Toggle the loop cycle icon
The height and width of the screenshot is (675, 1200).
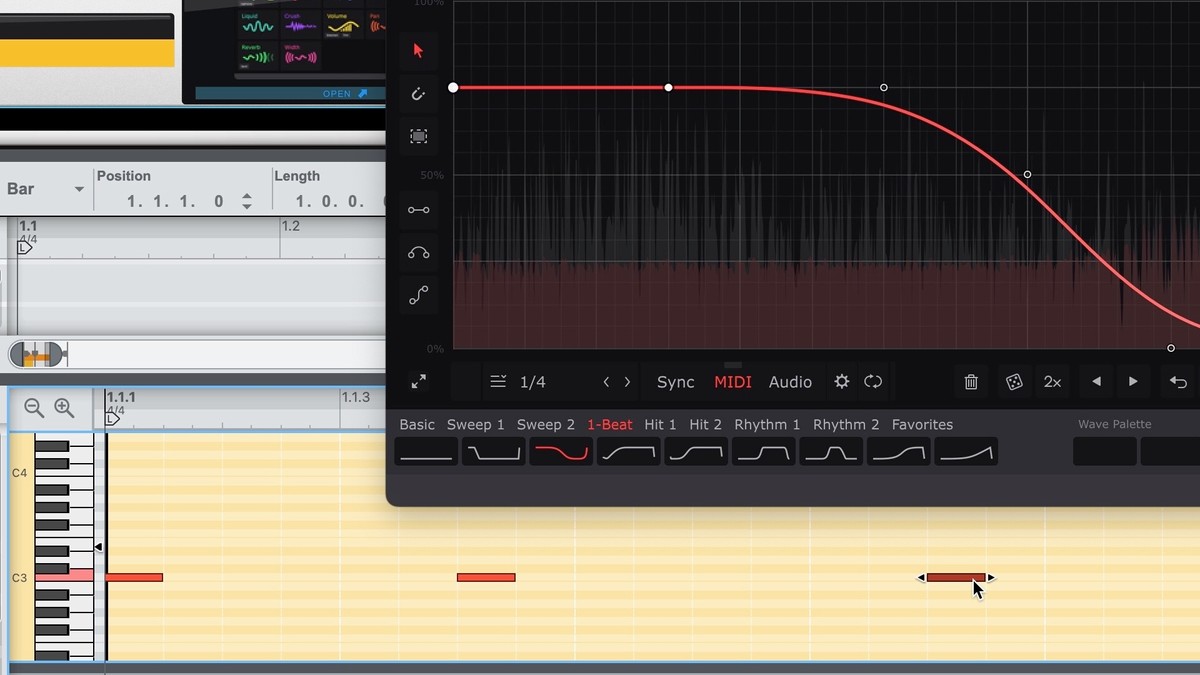[873, 382]
